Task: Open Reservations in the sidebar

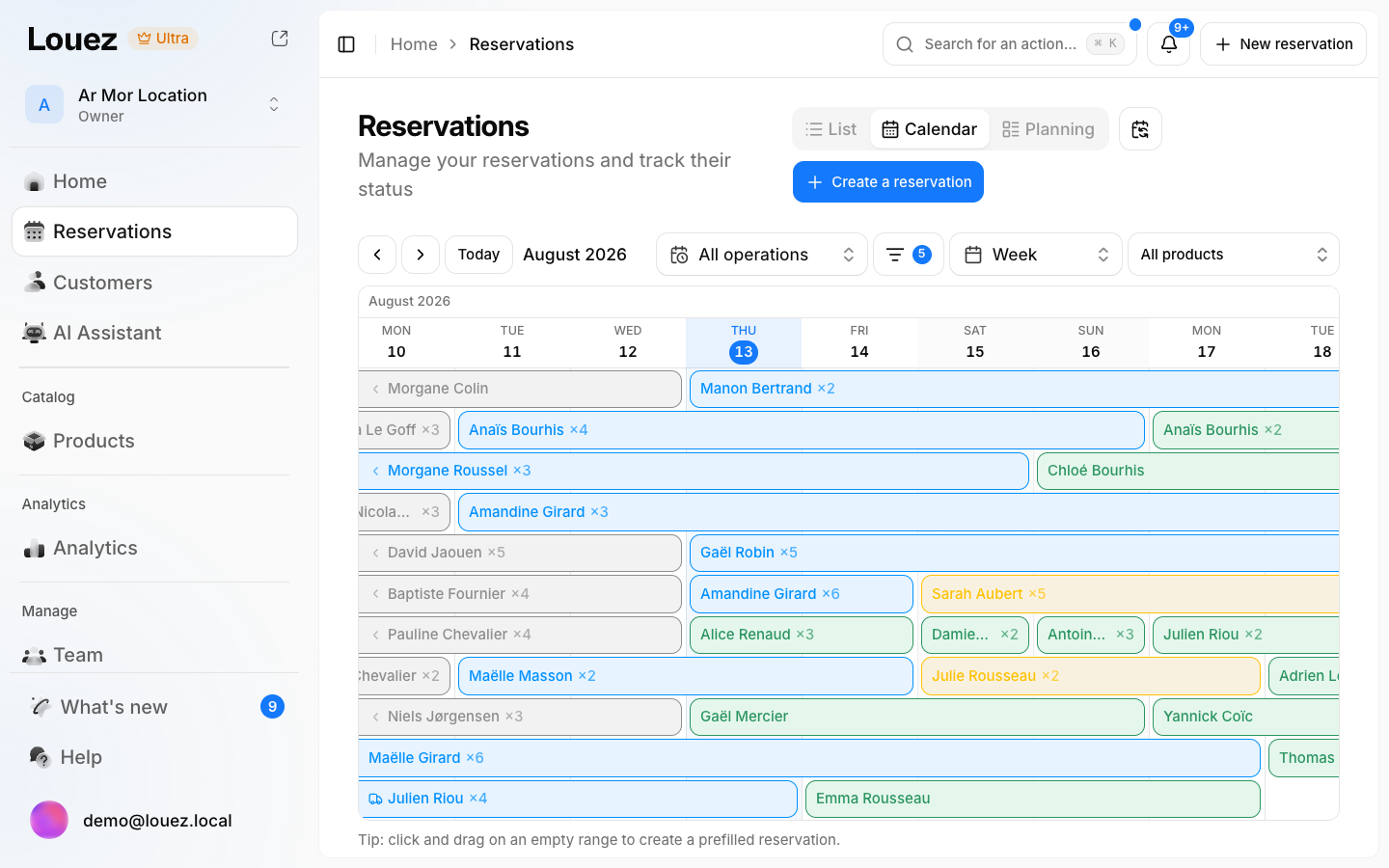Action: click(x=154, y=231)
